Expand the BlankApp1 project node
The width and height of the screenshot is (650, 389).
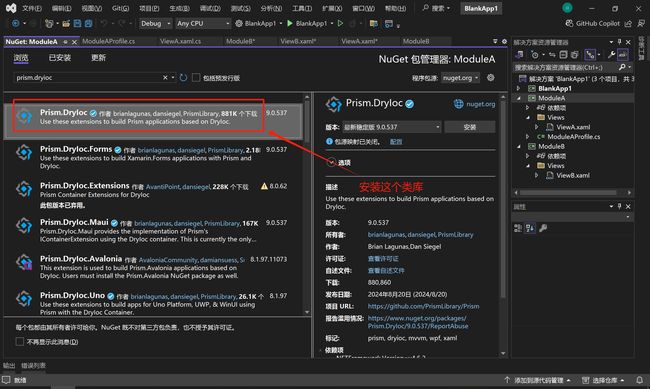click(518, 88)
